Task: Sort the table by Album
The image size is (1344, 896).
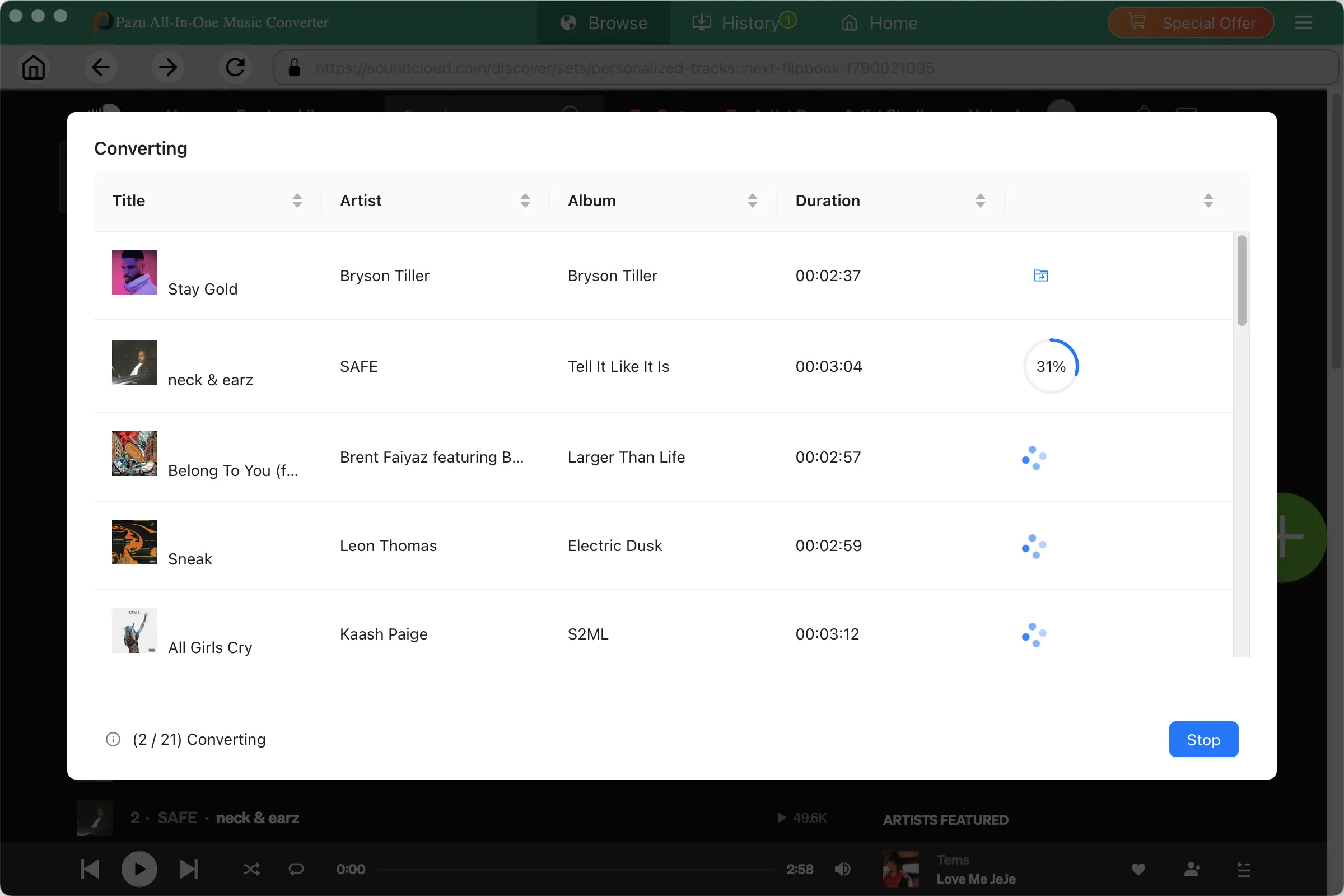Action: pyautogui.click(x=753, y=200)
